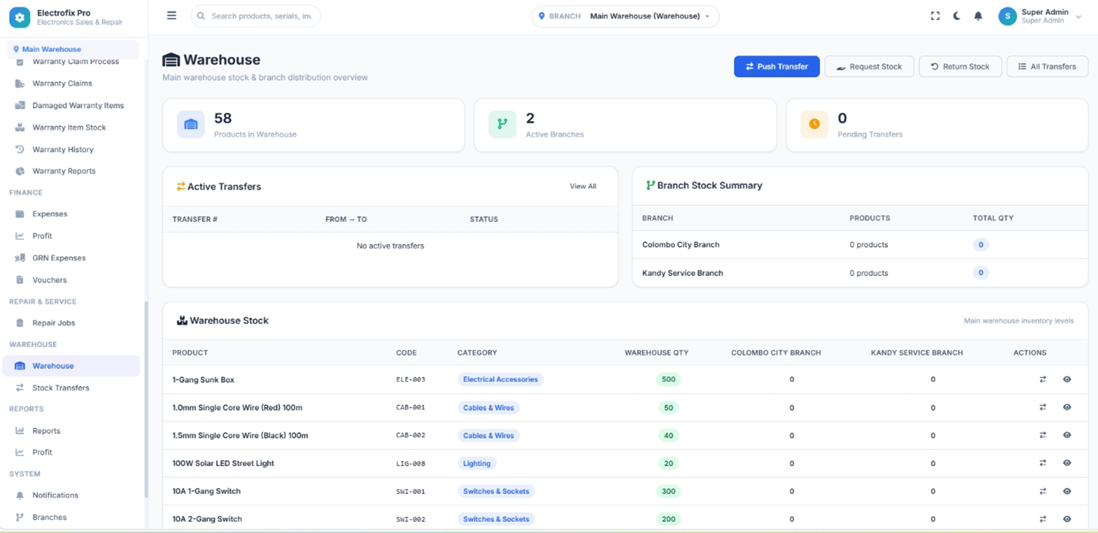
Task: Click Request Stock button
Action: (869, 67)
